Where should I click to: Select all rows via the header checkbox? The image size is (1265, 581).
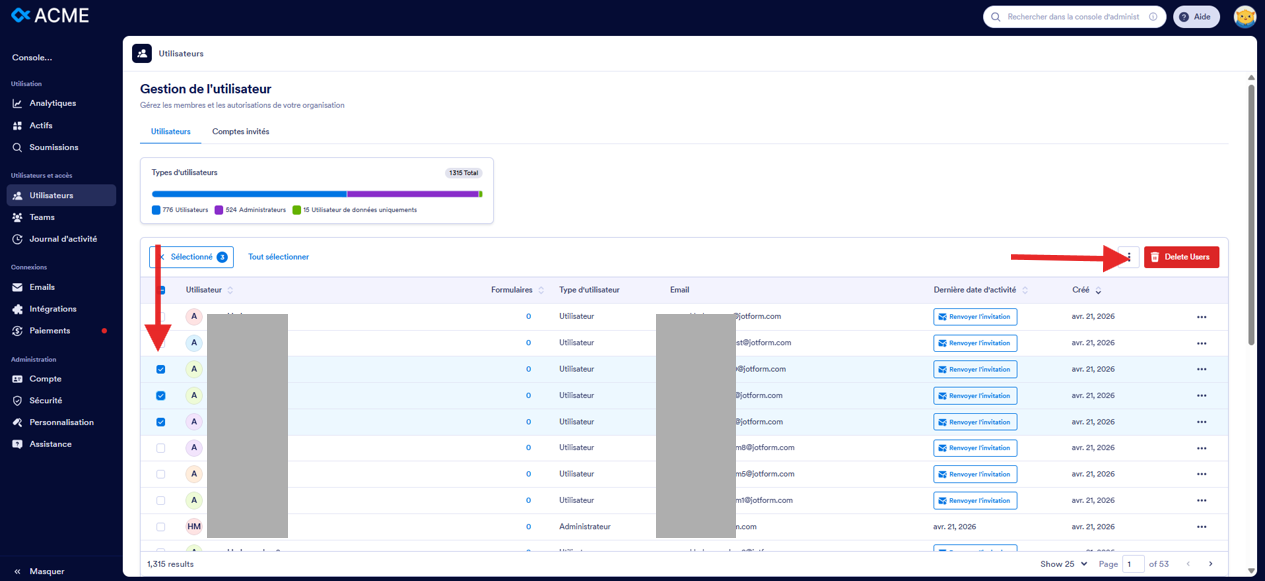[160, 289]
